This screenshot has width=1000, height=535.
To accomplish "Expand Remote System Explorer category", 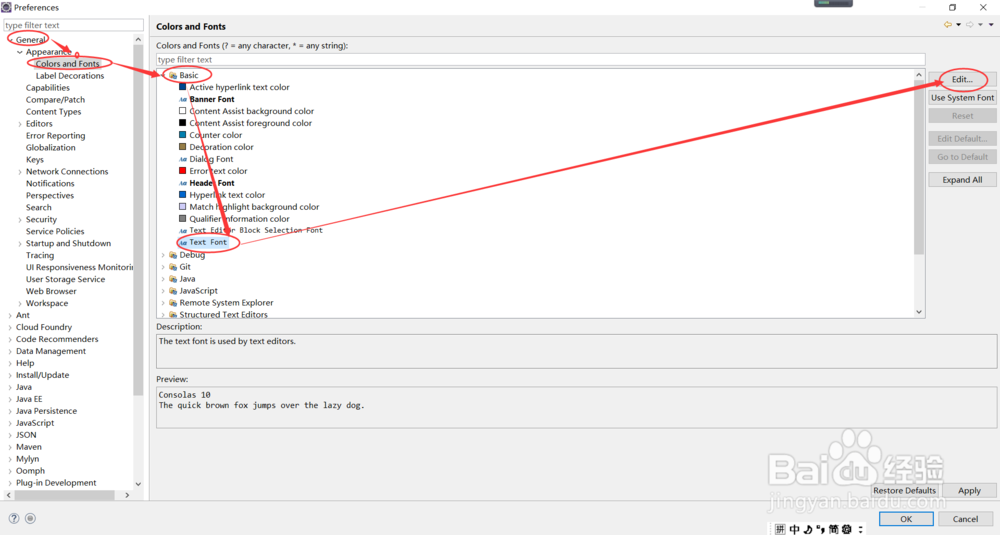I will pos(163,303).
